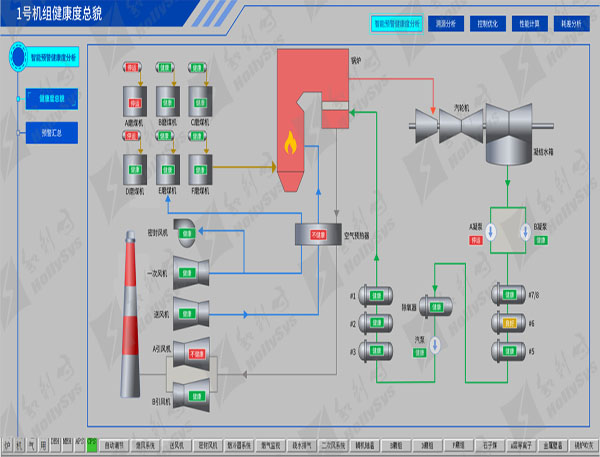The height and width of the screenshot is (457, 600).
Task: Open the 健康度总貌 sidebar item
Action: pos(52,99)
